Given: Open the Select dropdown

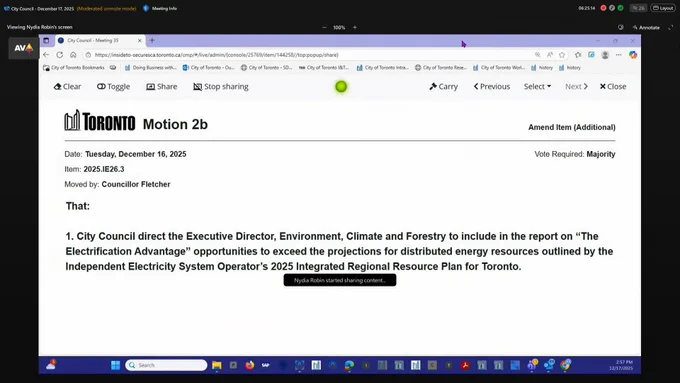Looking at the screenshot, I should click(537, 86).
